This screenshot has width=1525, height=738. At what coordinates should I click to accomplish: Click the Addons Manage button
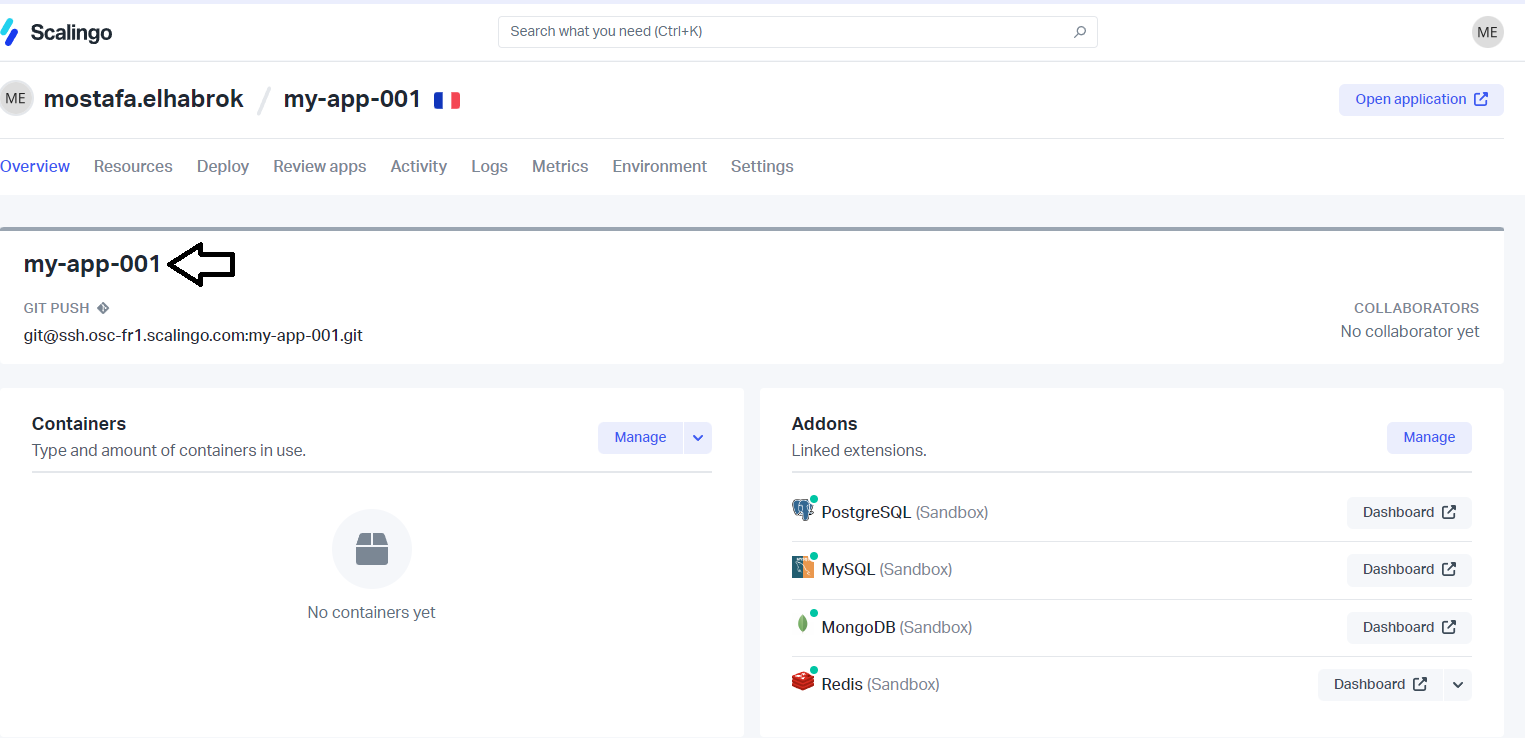[x=1428, y=437]
